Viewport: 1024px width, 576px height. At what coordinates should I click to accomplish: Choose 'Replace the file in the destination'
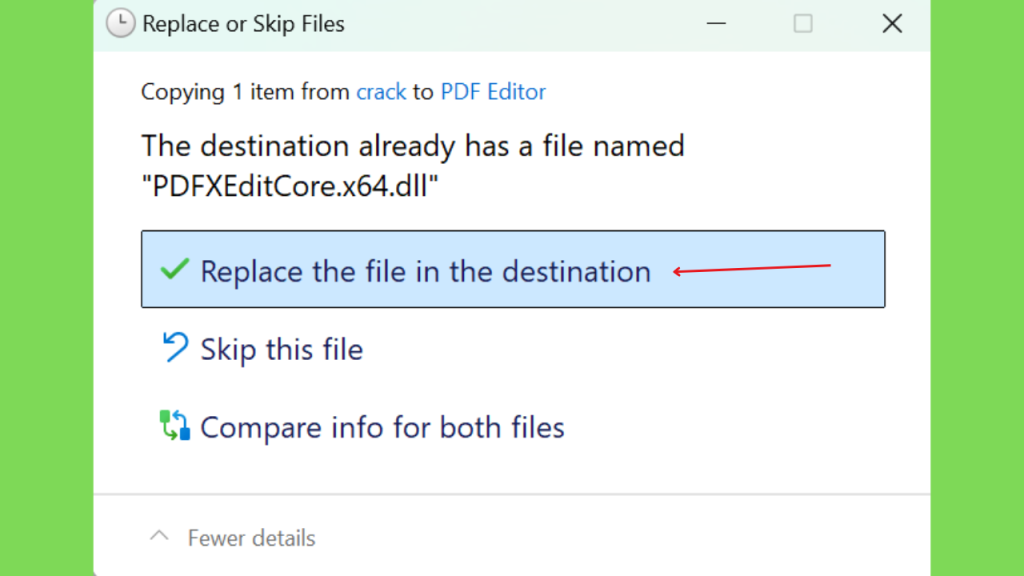click(x=513, y=269)
